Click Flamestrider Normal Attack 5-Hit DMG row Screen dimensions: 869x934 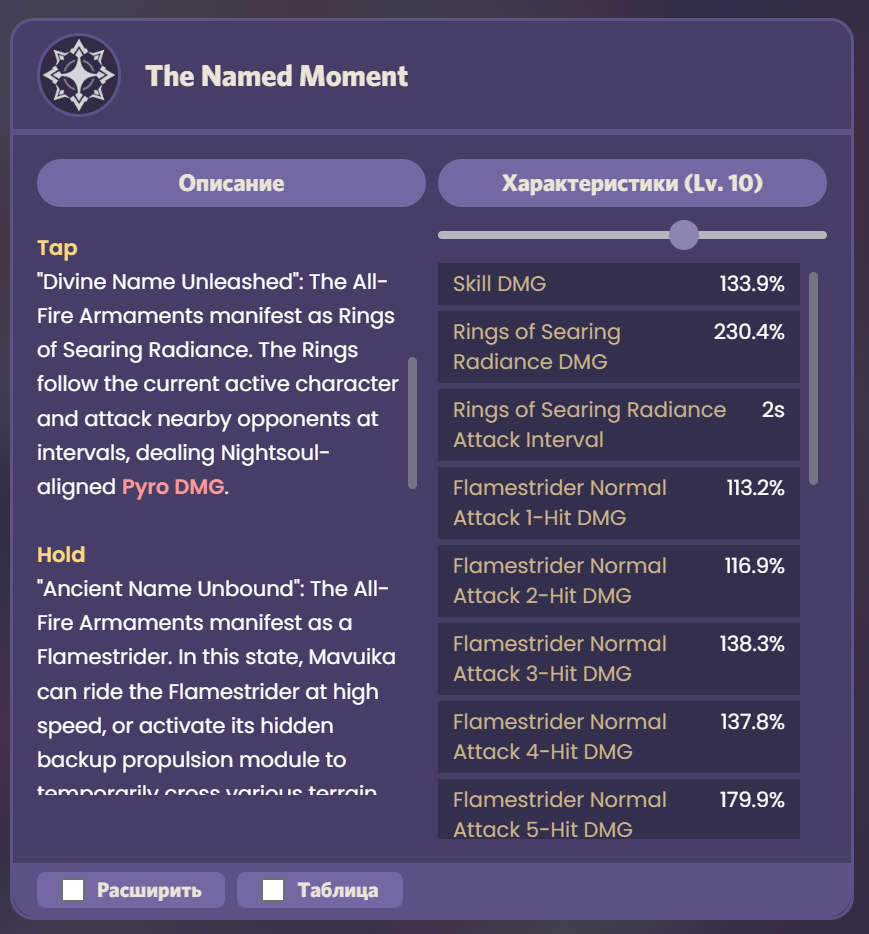click(x=618, y=812)
